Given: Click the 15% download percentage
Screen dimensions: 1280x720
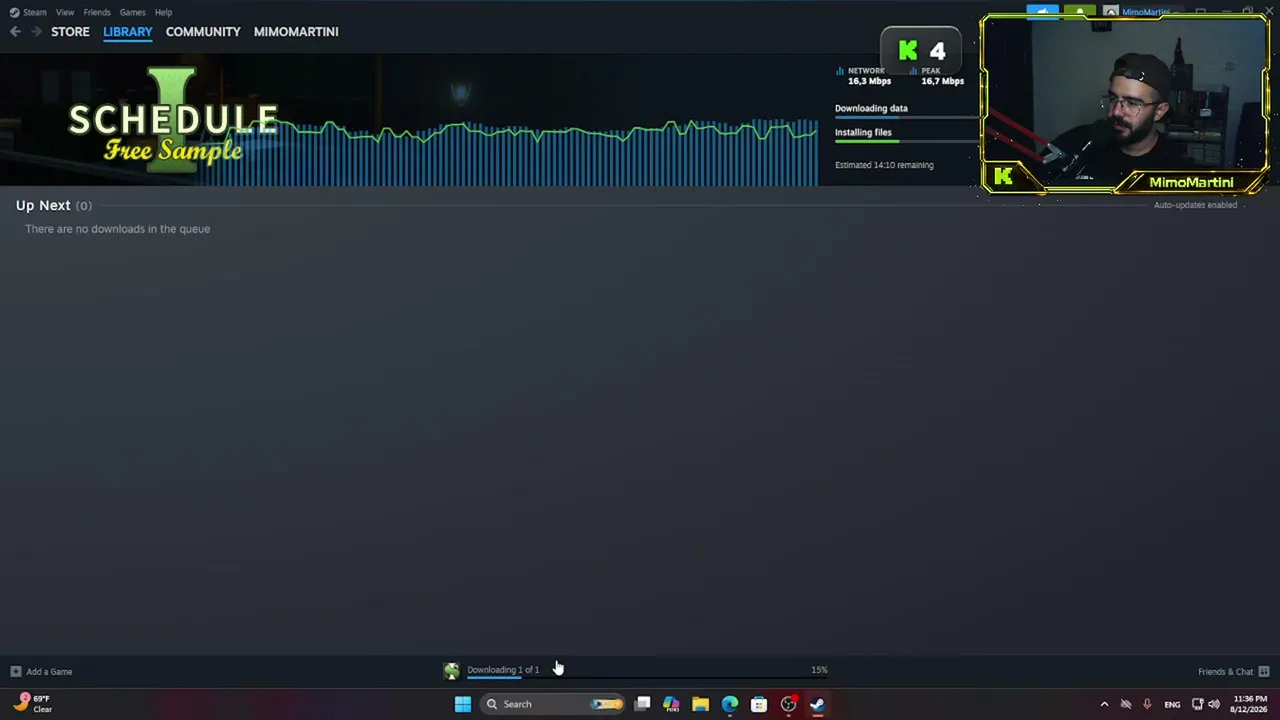Looking at the screenshot, I should [819, 670].
